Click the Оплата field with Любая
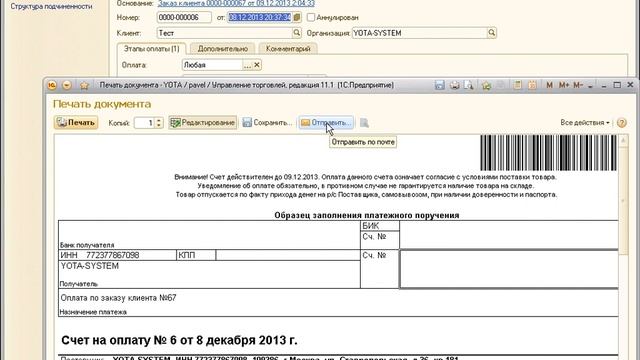This screenshot has width=640, height=360. coord(212,65)
